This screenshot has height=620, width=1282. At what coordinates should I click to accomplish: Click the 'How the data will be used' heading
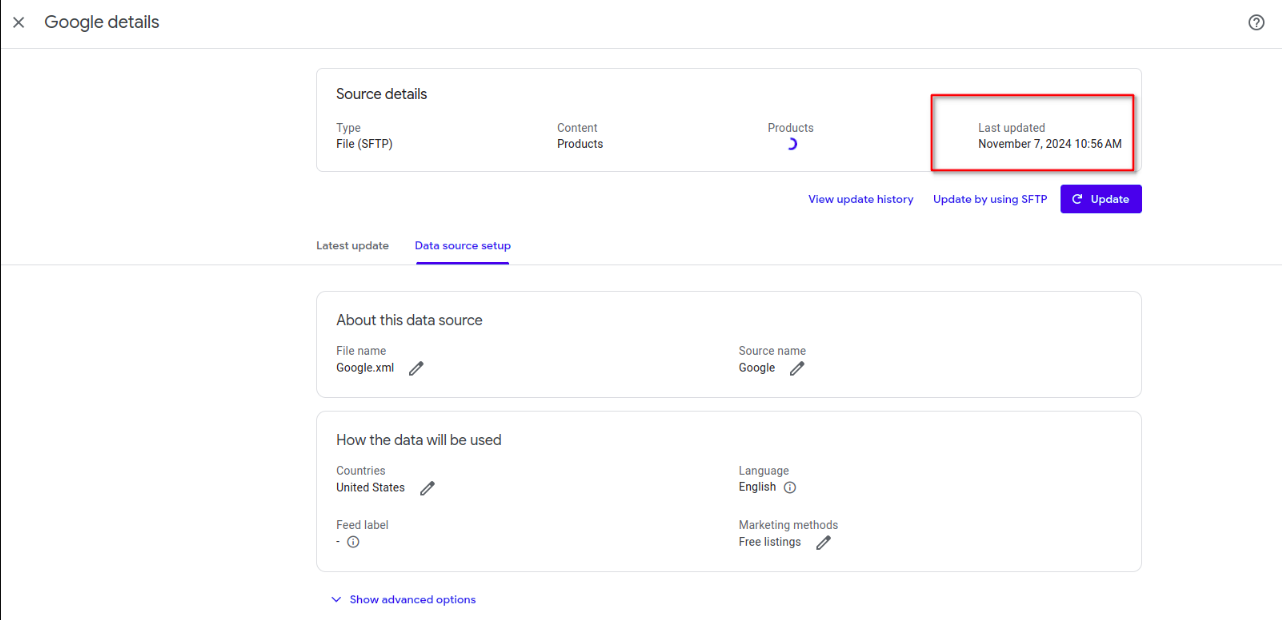point(419,440)
